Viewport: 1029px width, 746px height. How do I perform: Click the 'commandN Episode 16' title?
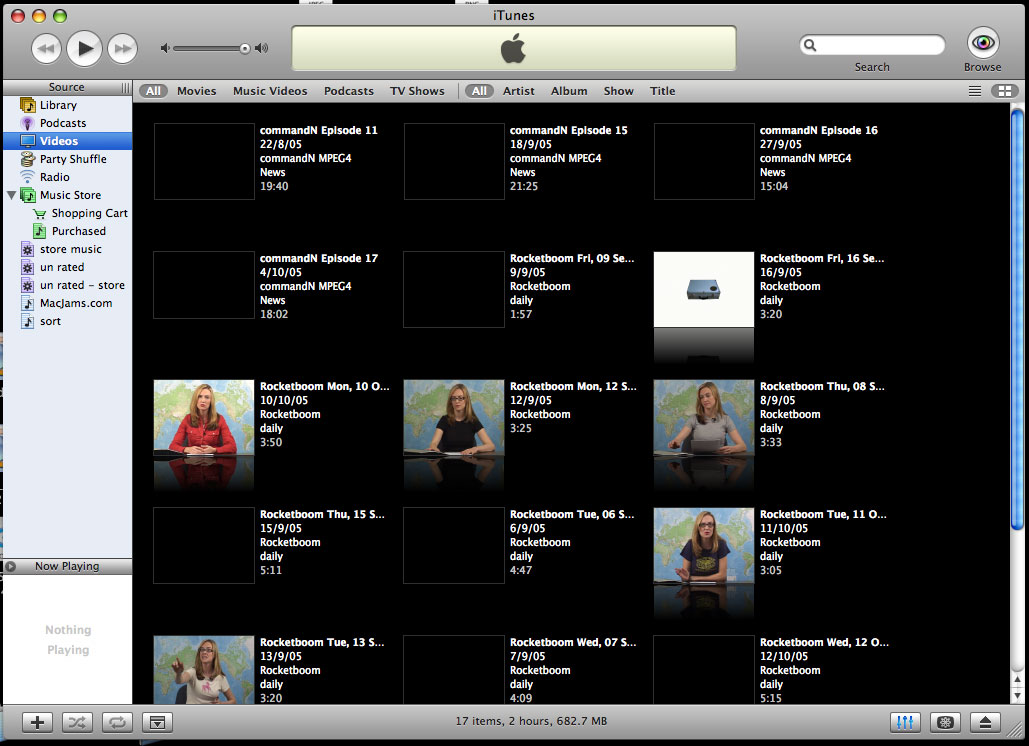click(818, 130)
